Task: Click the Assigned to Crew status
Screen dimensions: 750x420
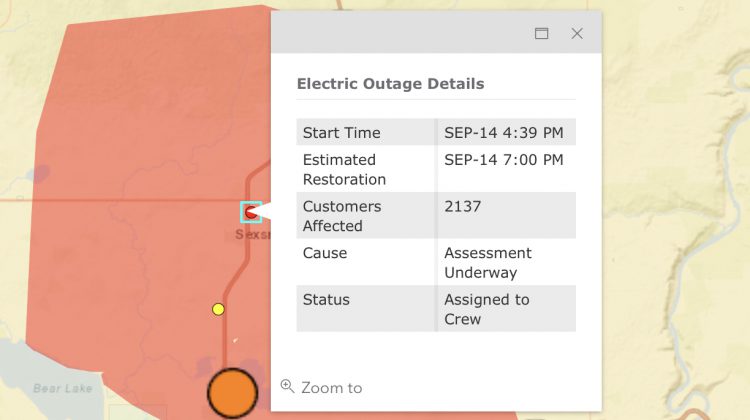Action: (x=487, y=309)
